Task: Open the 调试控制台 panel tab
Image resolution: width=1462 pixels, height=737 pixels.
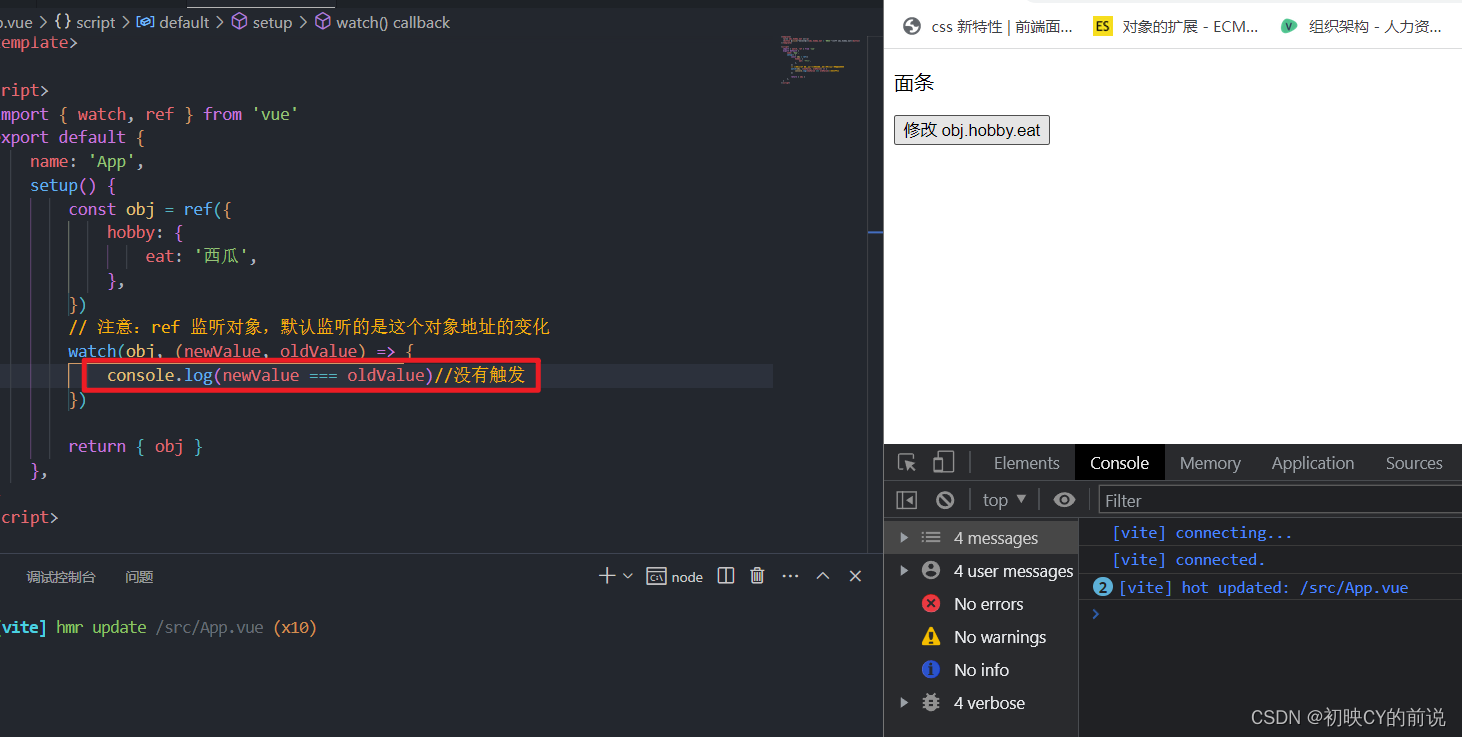Action: [x=61, y=577]
